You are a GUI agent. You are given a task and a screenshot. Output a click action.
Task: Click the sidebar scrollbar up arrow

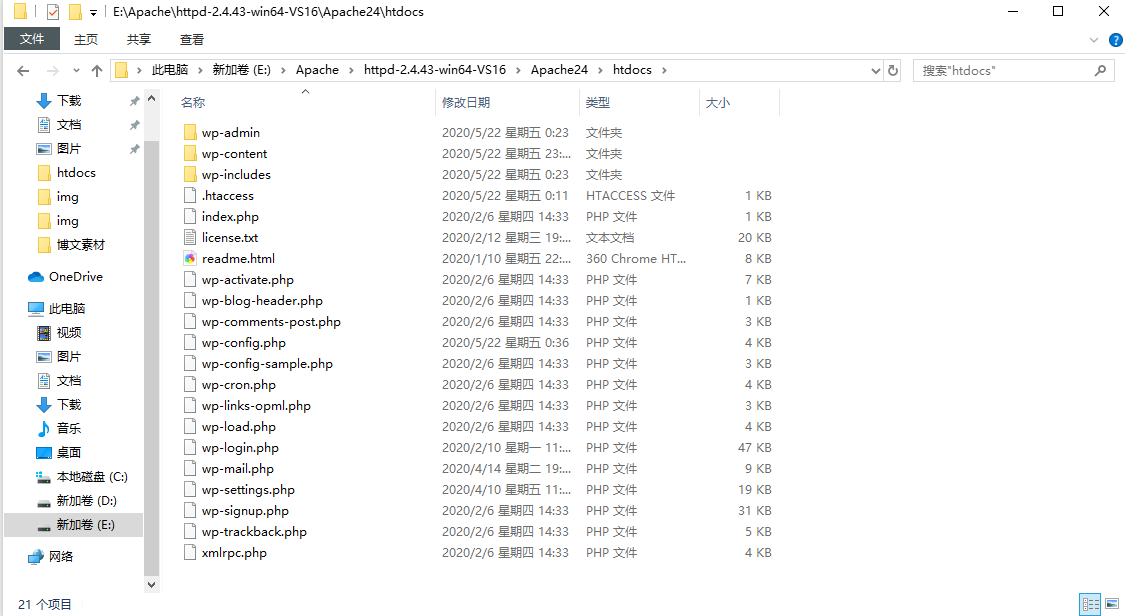151,98
